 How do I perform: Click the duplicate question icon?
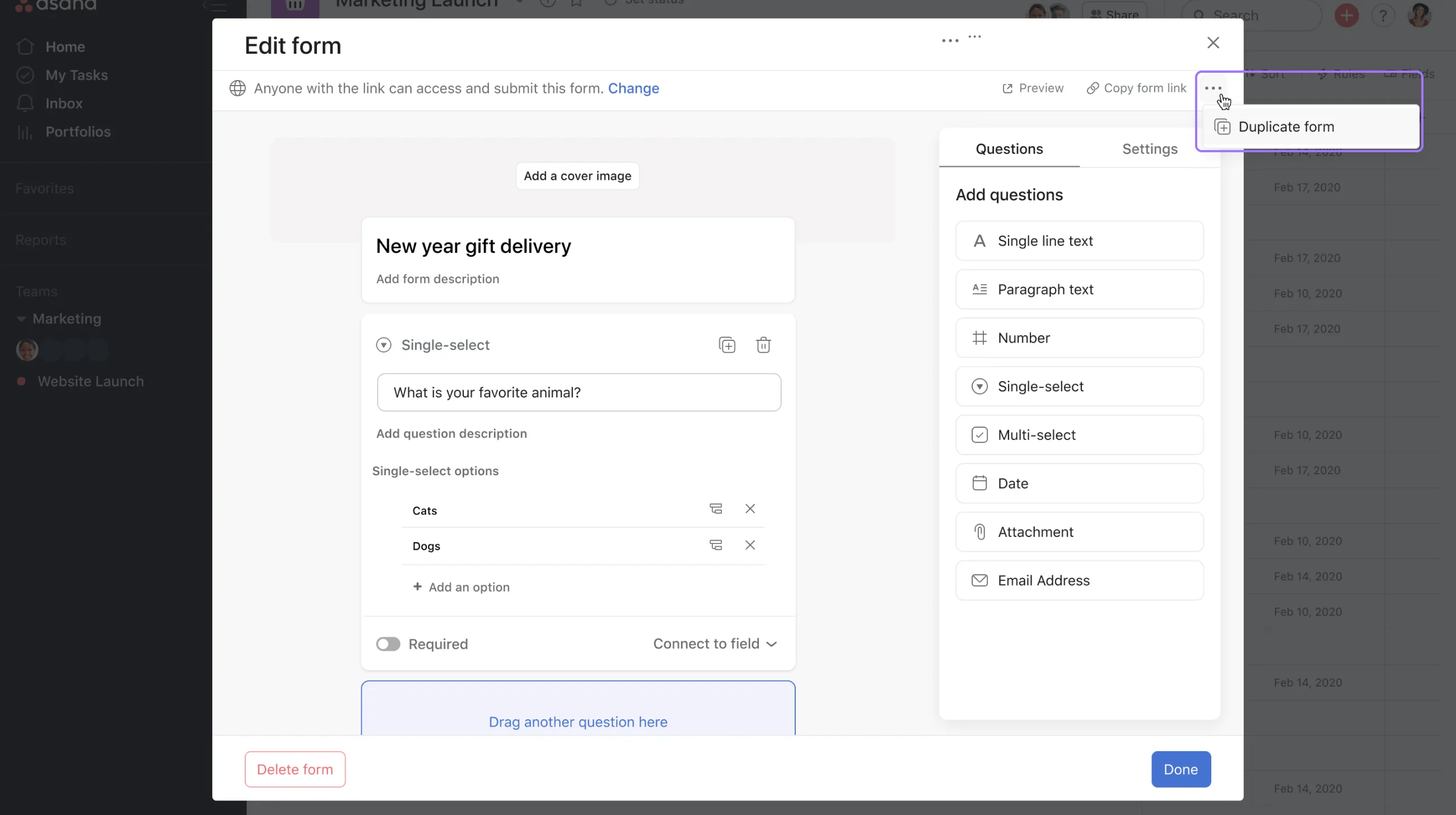[x=727, y=344]
